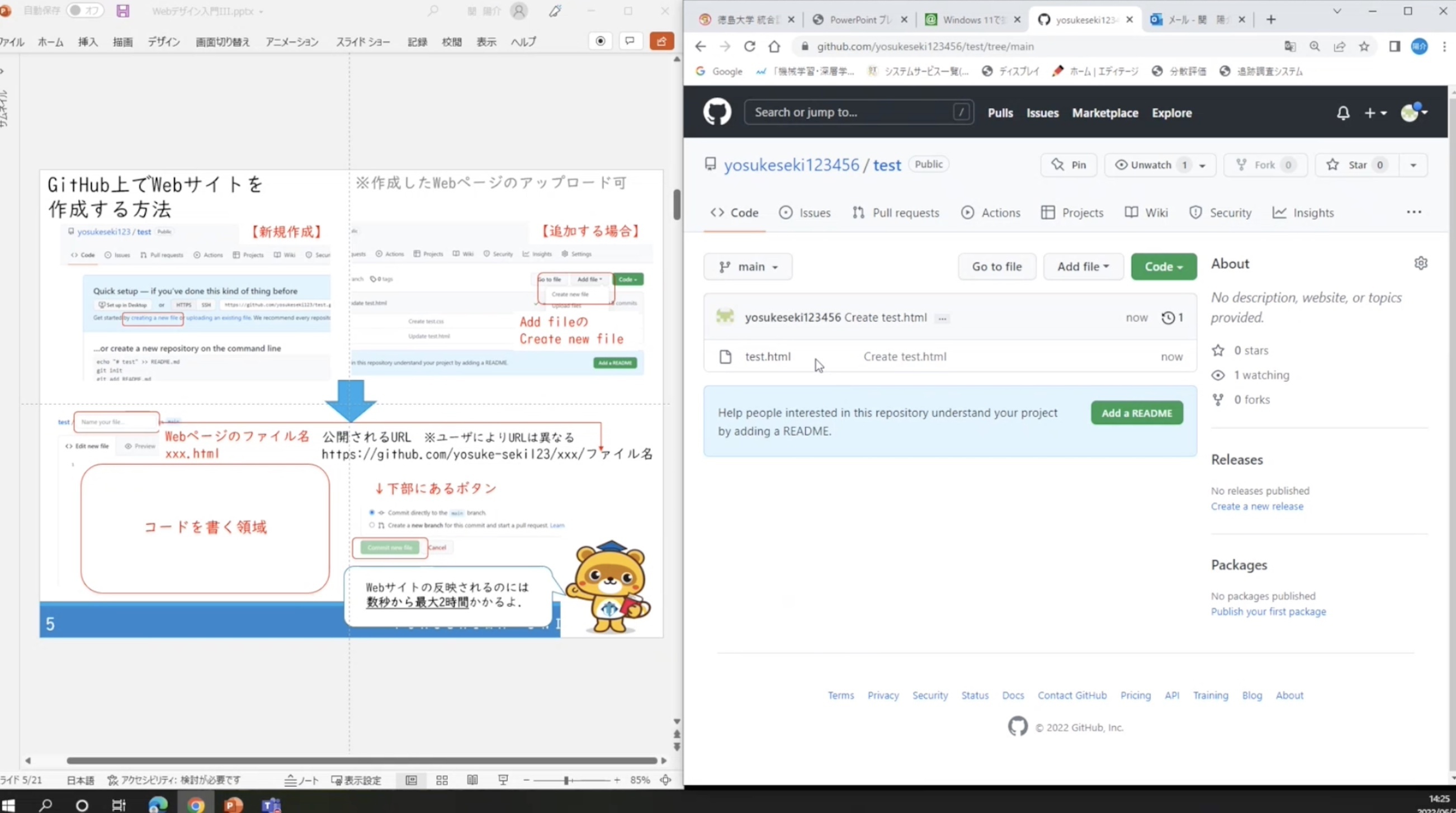The width and height of the screenshot is (1456, 813).
Task: Pin the test repository
Action: (x=1069, y=164)
